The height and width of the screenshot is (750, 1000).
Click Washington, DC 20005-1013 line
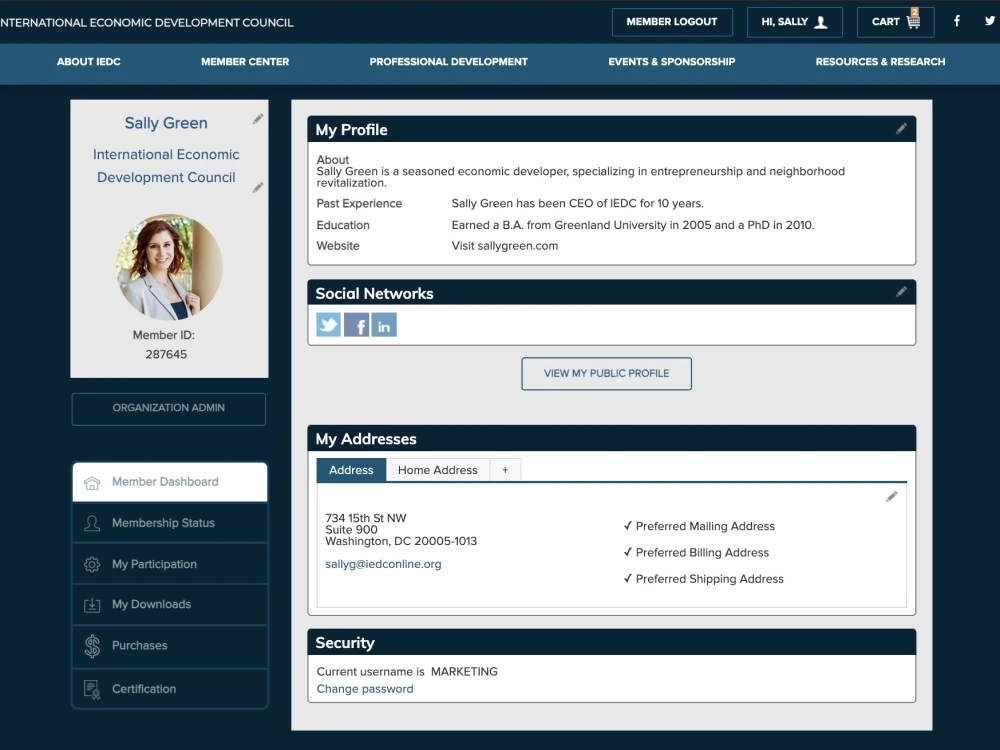pyautogui.click(x=401, y=541)
